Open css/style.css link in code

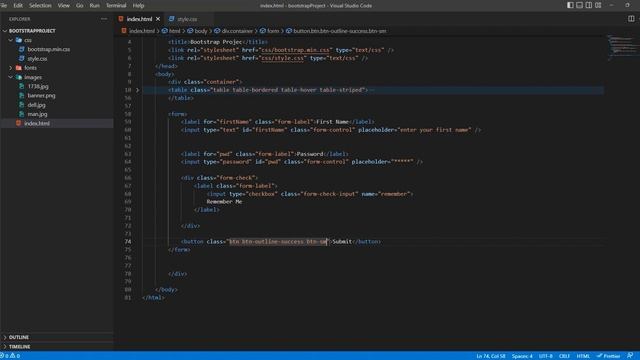pyautogui.click(x=282, y=58)
